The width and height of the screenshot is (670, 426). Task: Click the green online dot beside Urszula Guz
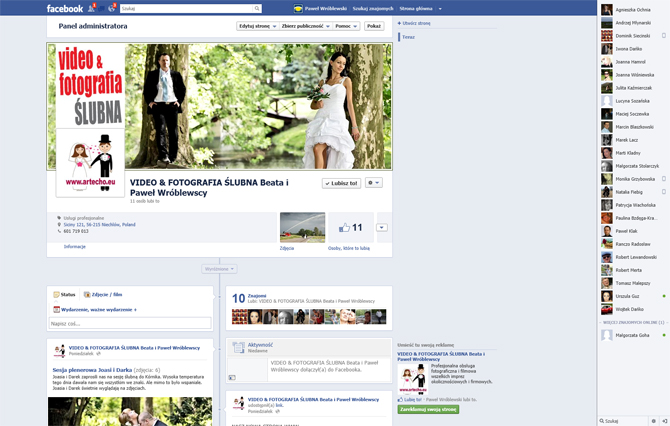[664, 296]
